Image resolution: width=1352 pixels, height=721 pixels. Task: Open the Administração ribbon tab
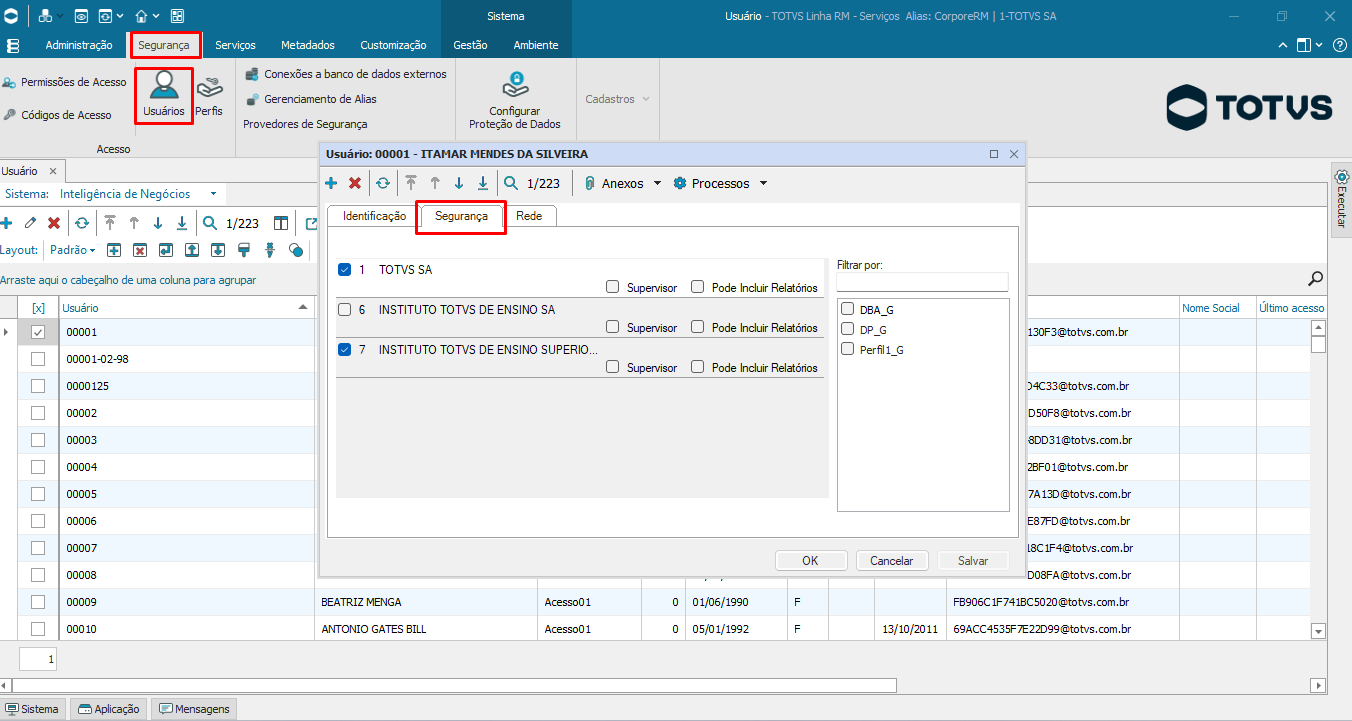[79, 45]
